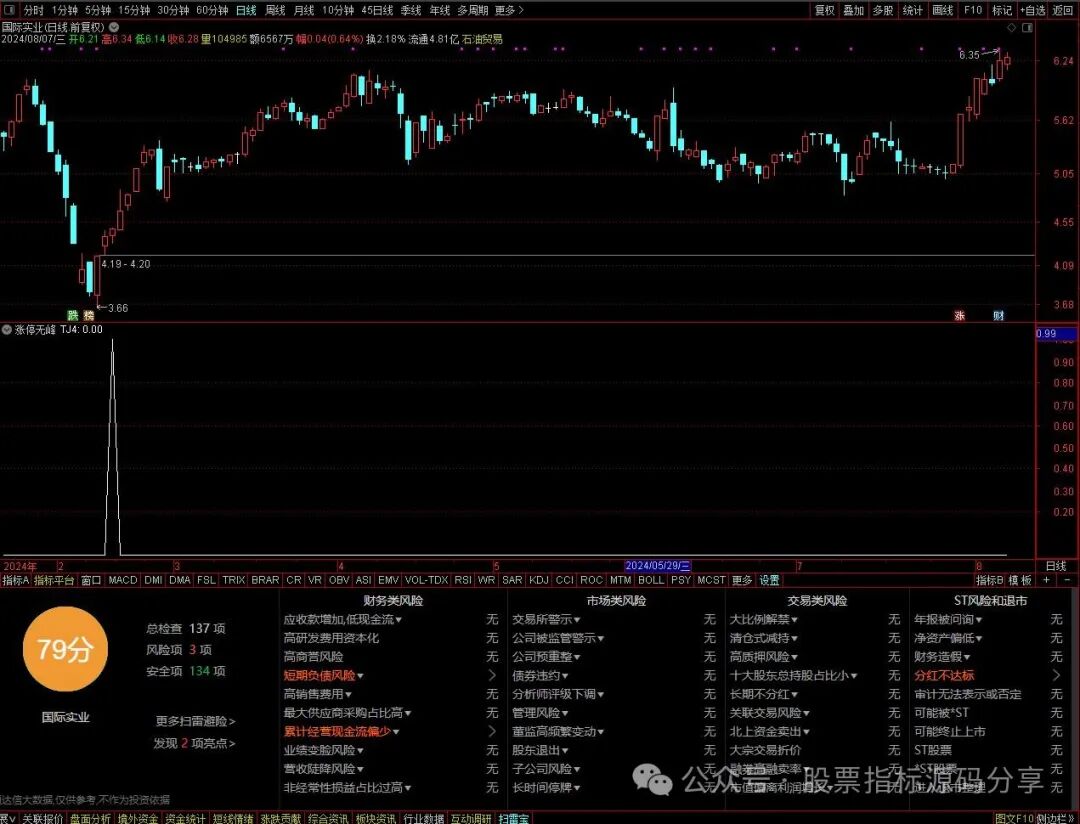Open 设置 in indicator bar
This screenshot has width=1080, height=824.
click(x=769, y=580)
